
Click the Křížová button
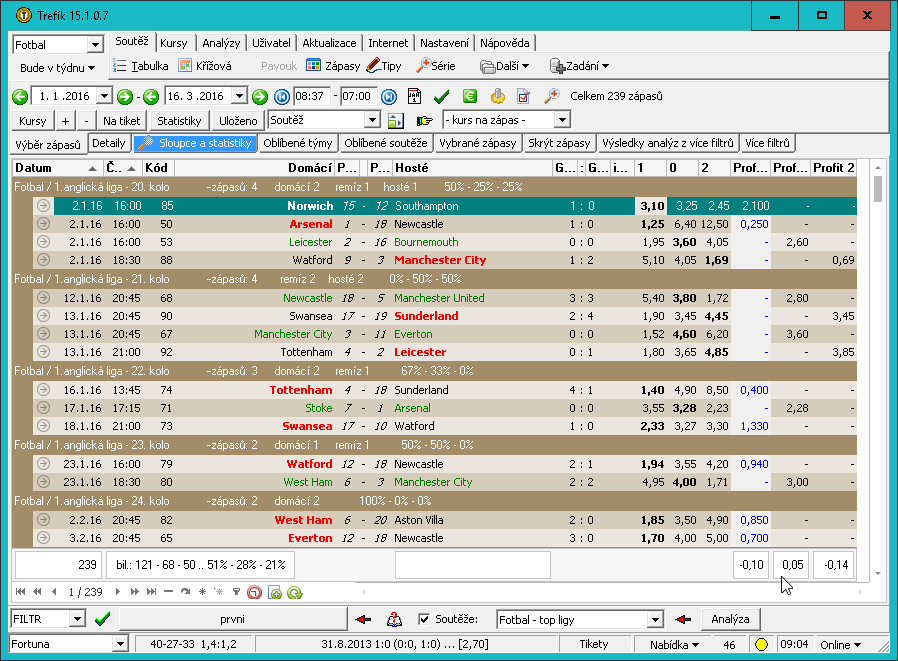[x=205, y=66]
